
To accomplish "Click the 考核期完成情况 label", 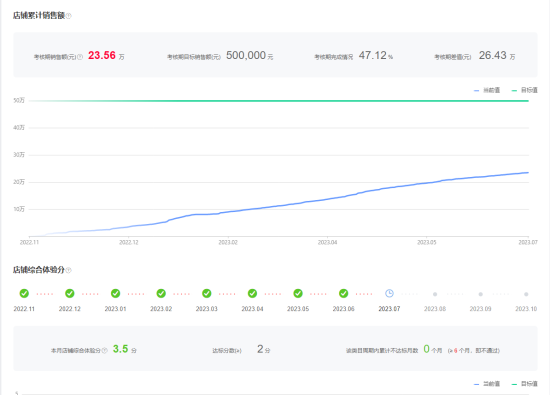I will pyautogui.click(x=334, y=57).
